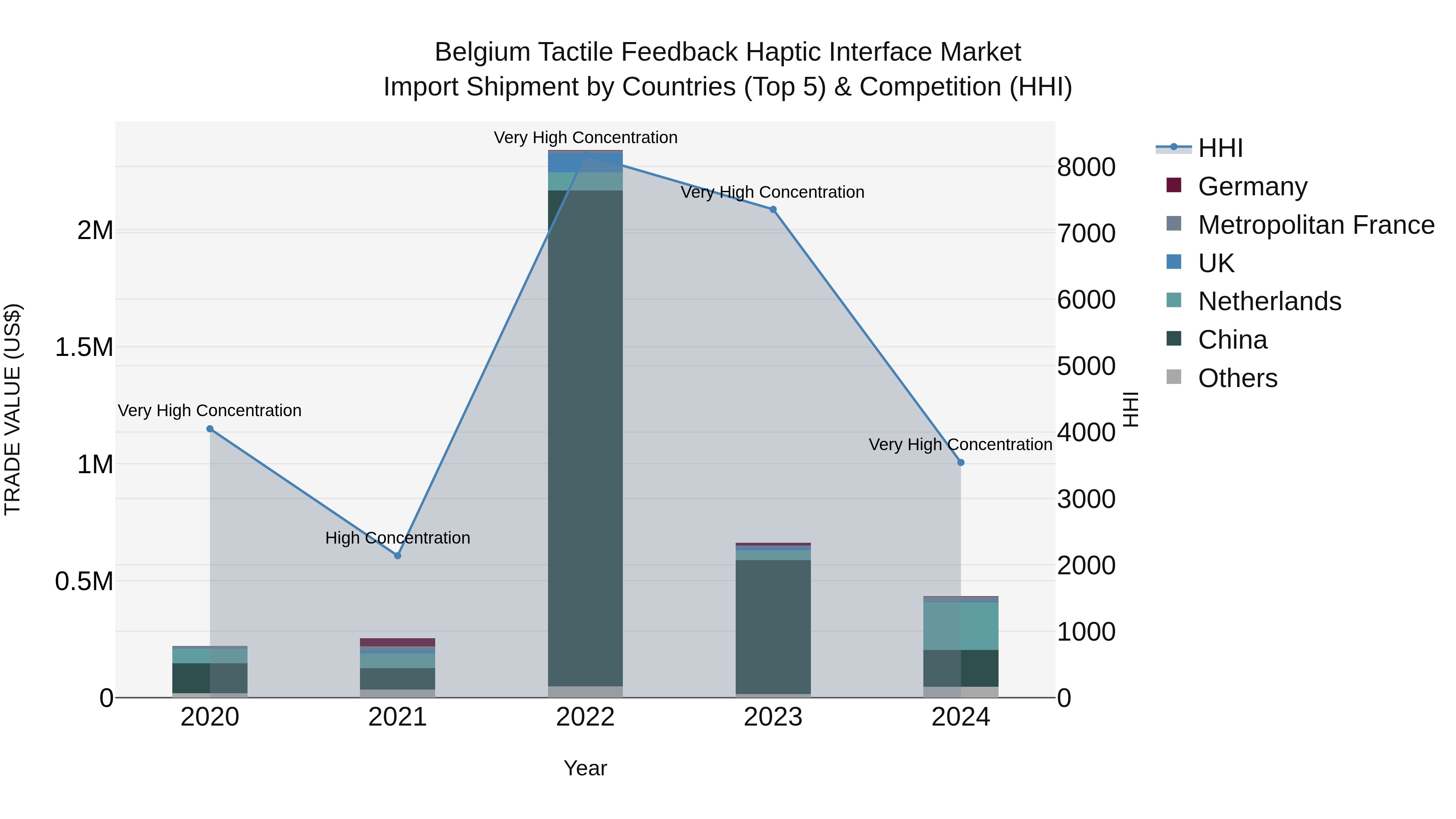Click the 'Year' x-axis title
The image size is (1456, 819).
[586, 769]
